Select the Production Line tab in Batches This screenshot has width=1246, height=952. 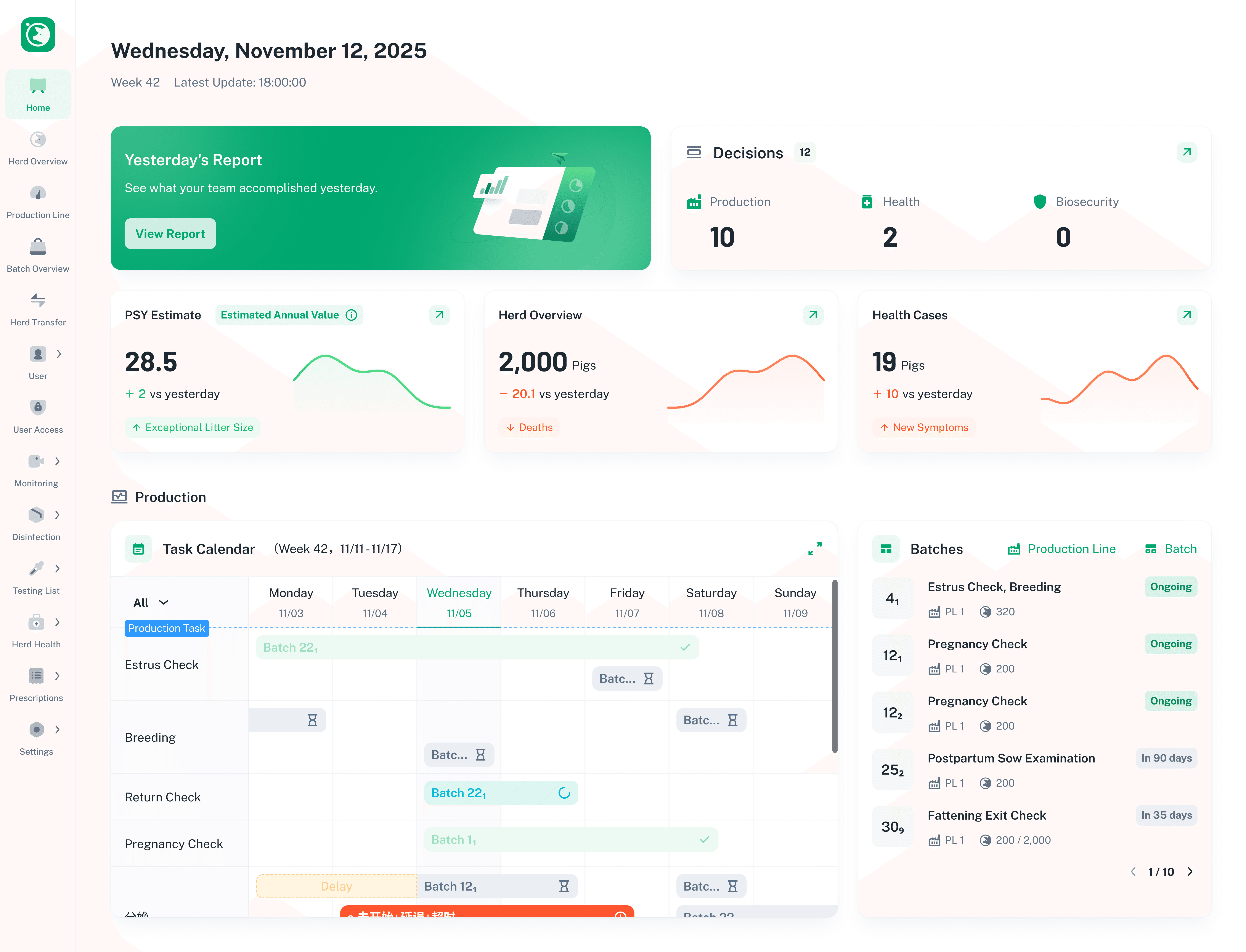click(1062, 548)
